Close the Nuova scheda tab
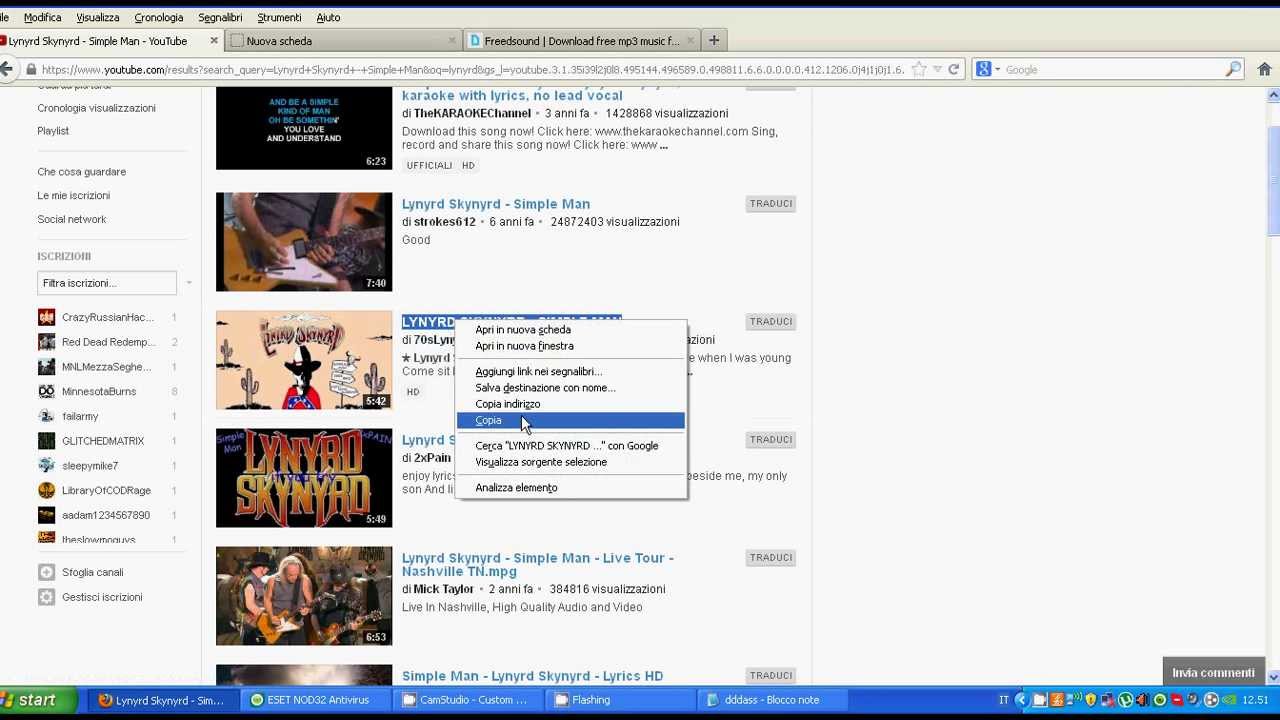 (452, 41)
